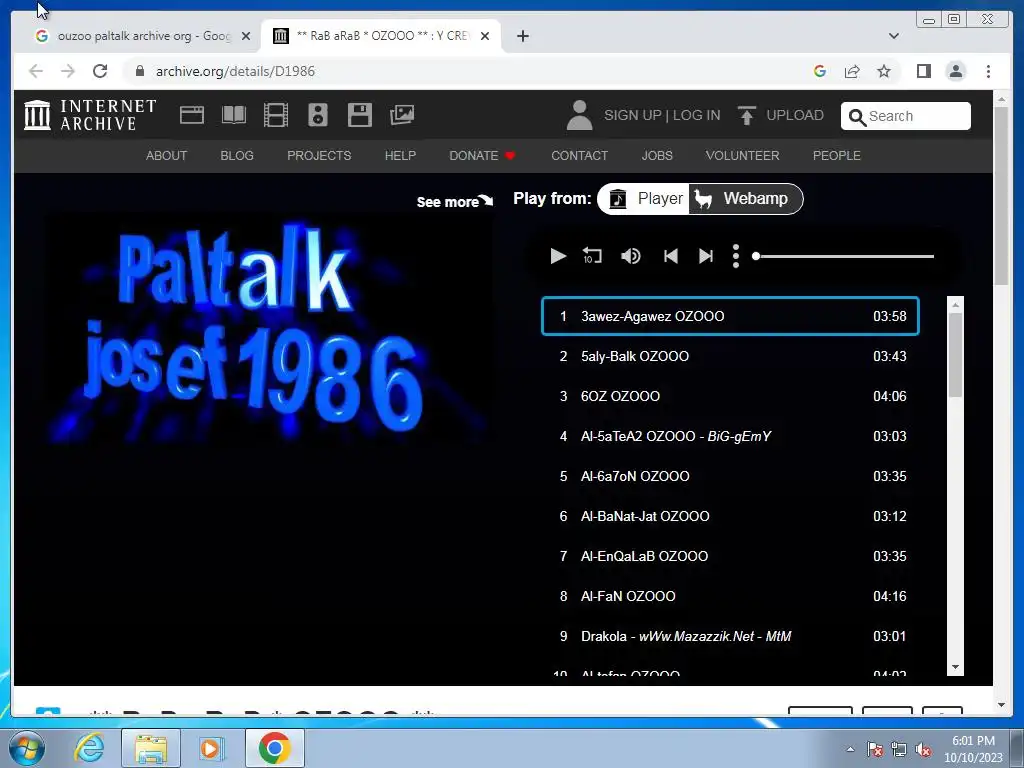This screenshot has width=1024, height=768.
Task: Click the user avatar icon
Action: pyautogui.click(x=579, y=115)
